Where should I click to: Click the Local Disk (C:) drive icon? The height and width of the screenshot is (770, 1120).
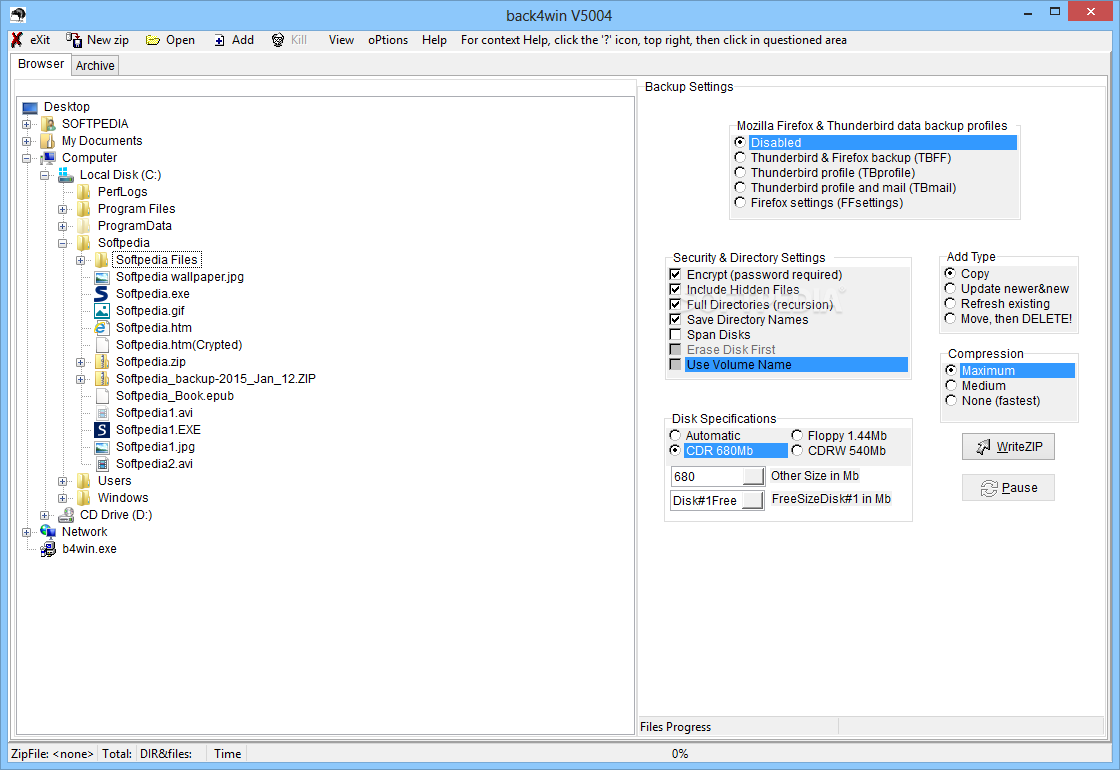(x=66, y=175)
